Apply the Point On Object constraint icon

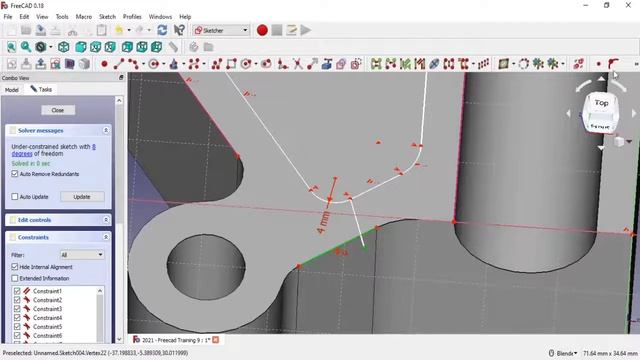[x=613, y=64]
